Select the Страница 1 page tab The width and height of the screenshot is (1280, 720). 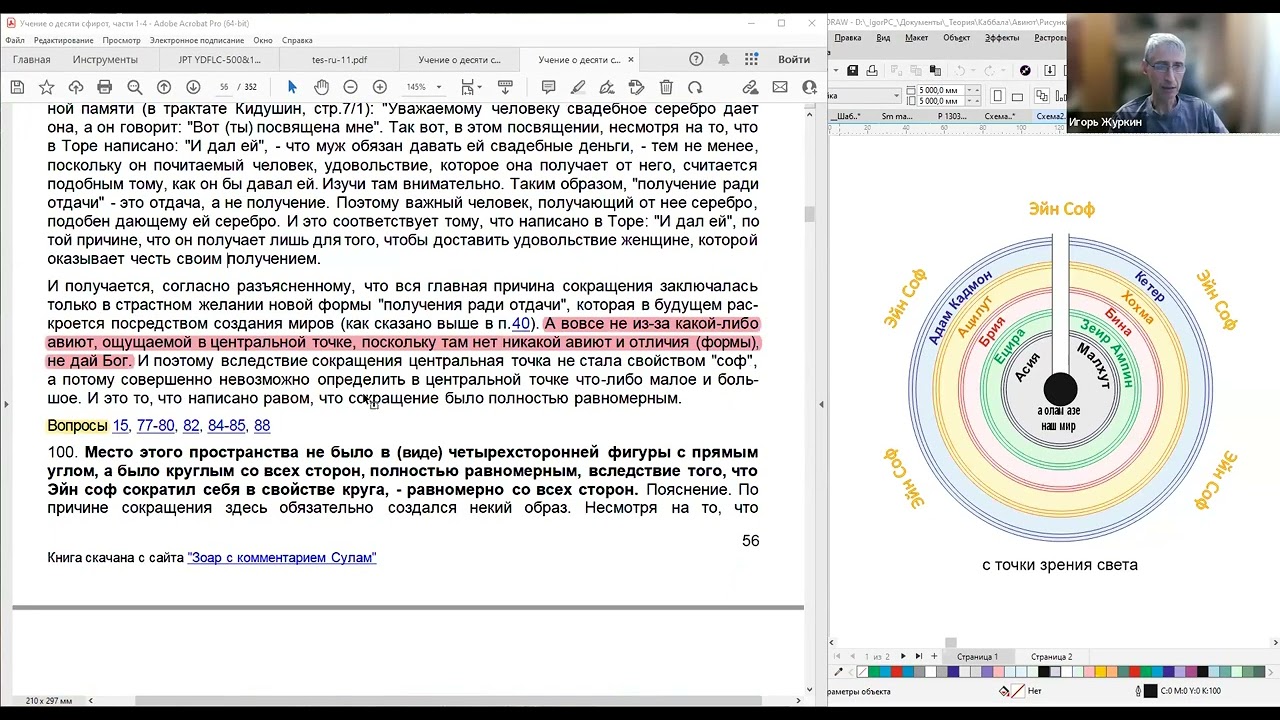click(x=977, y=657)
